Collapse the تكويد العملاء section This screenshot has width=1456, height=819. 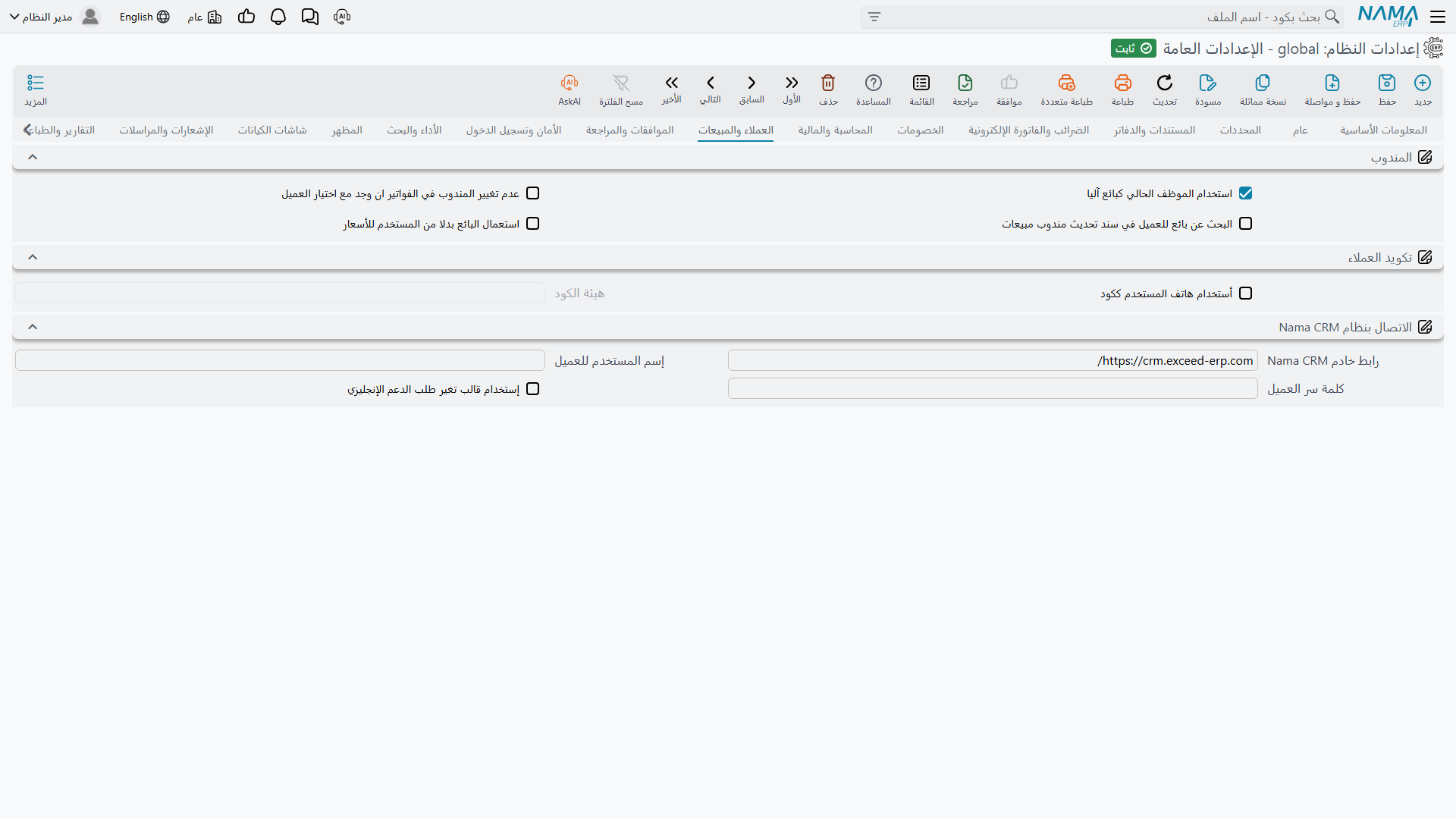(x=33, y=257)
